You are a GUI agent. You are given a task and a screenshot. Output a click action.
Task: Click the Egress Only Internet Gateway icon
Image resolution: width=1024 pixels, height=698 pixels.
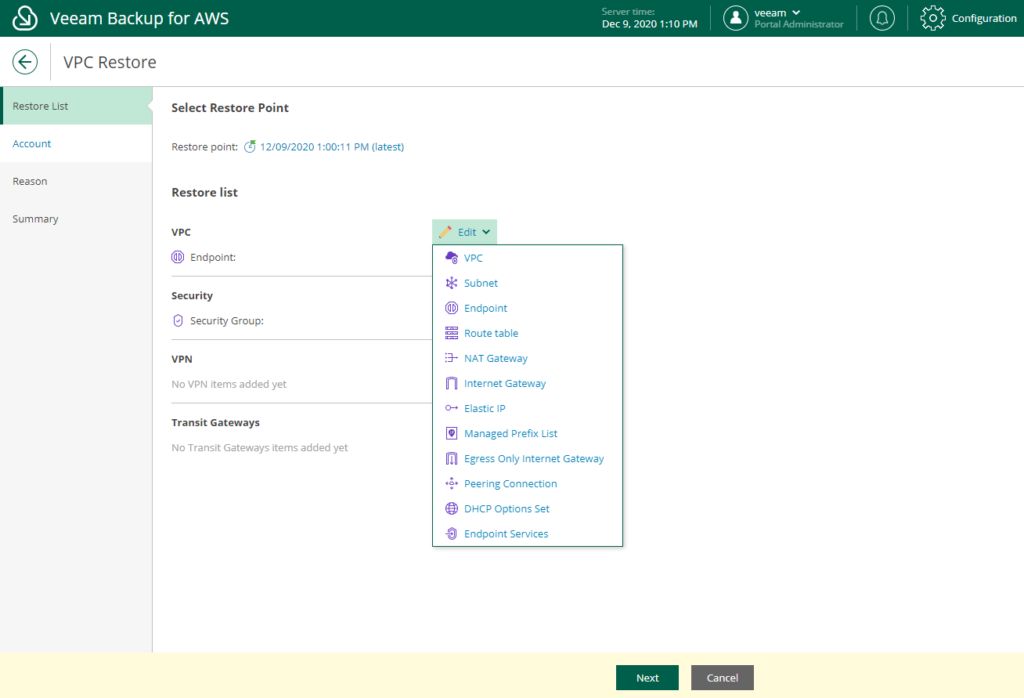(x=451, y=458)
